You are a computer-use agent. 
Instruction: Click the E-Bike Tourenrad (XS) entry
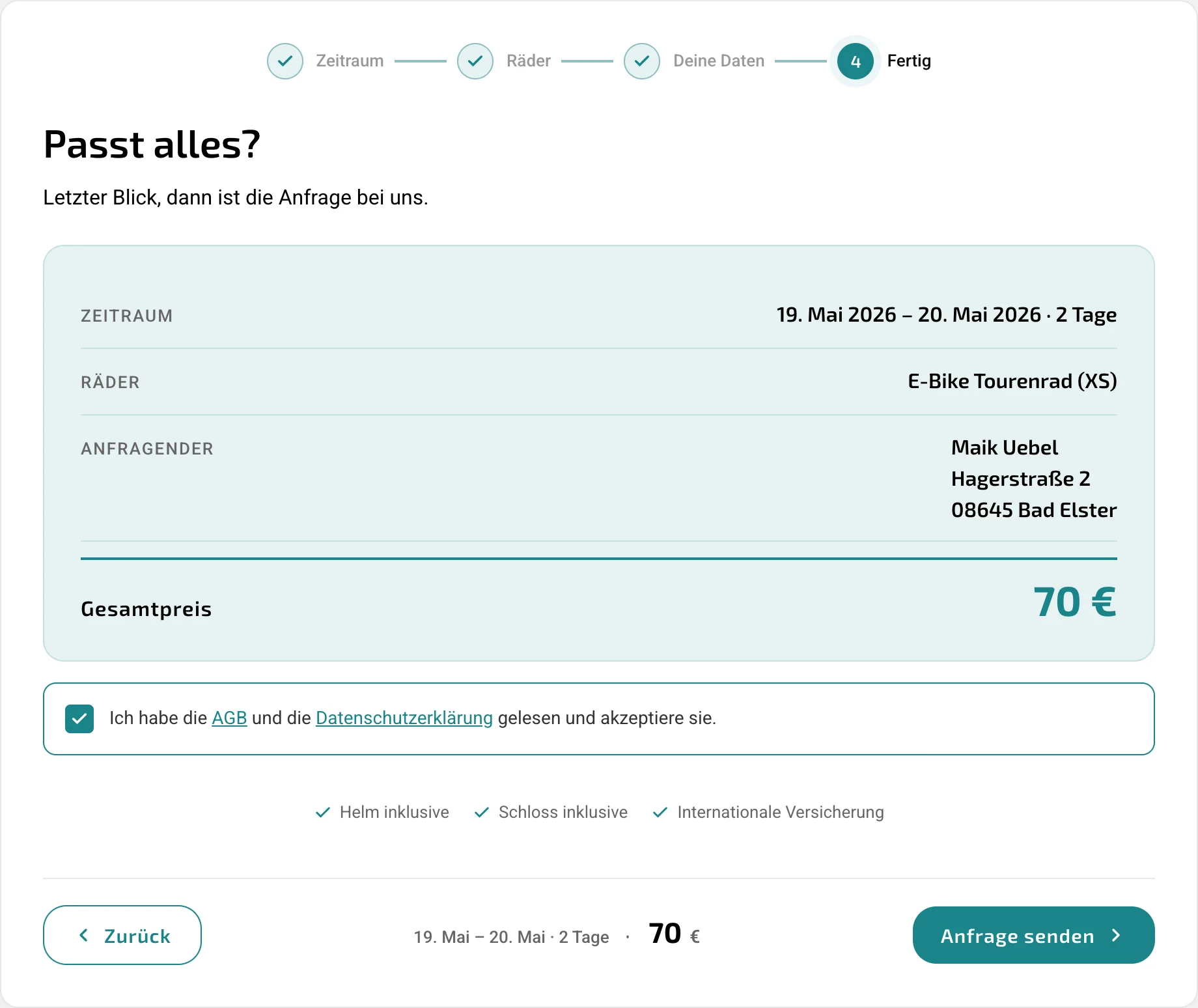pyautogui.click(x=1012, y=381)
